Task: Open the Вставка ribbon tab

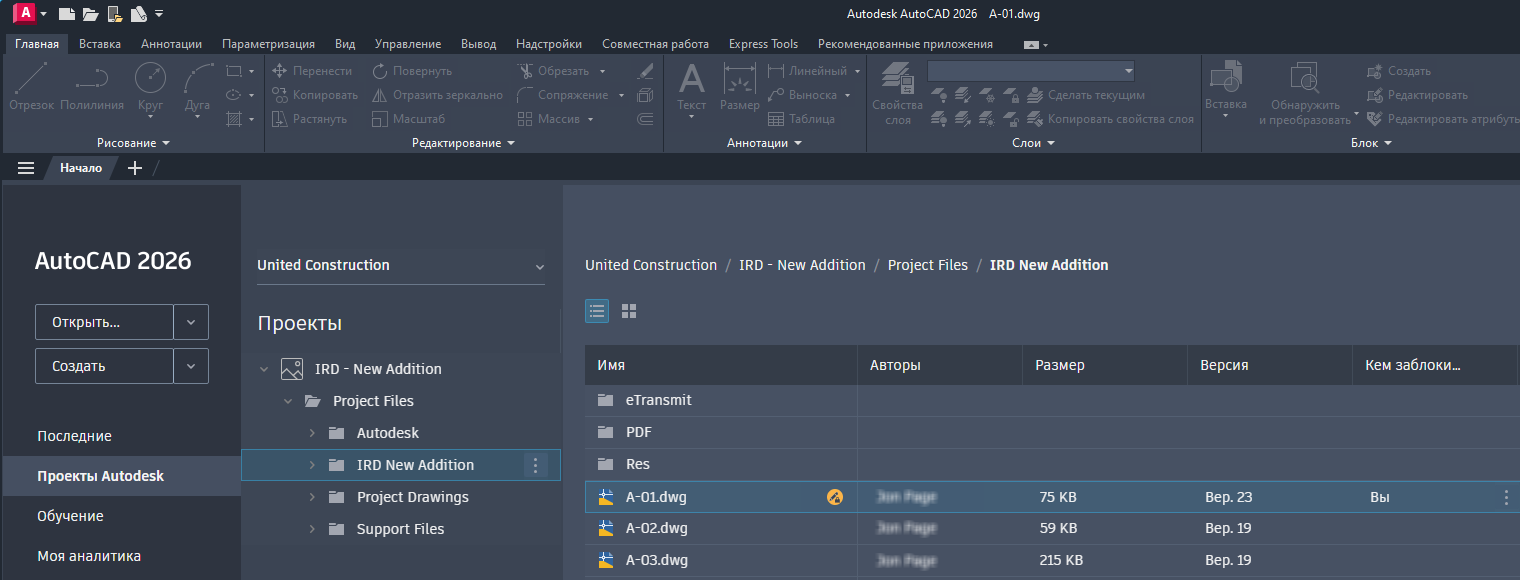Action: point(100,44)
